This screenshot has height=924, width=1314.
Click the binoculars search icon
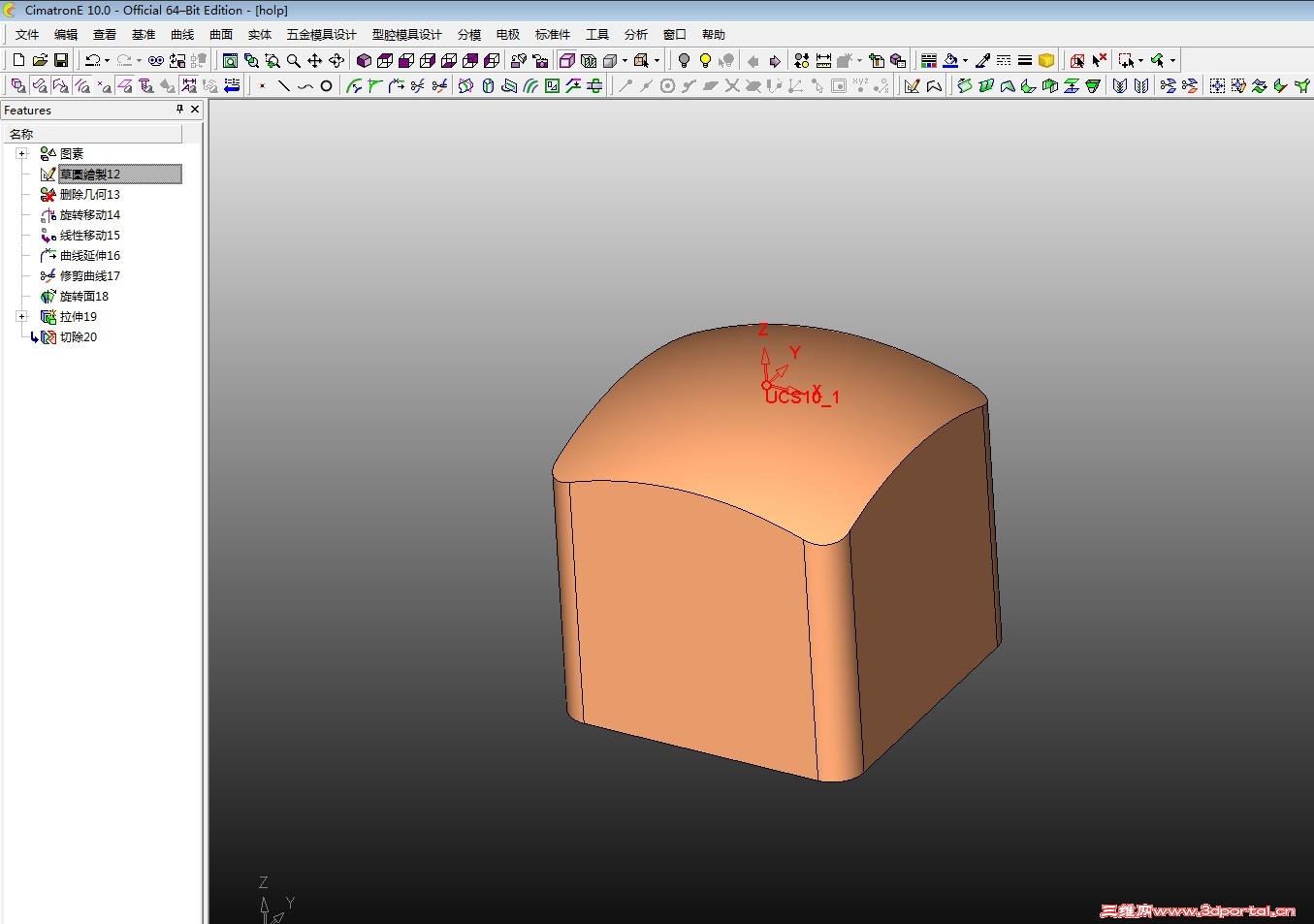[x=156, y=60]
